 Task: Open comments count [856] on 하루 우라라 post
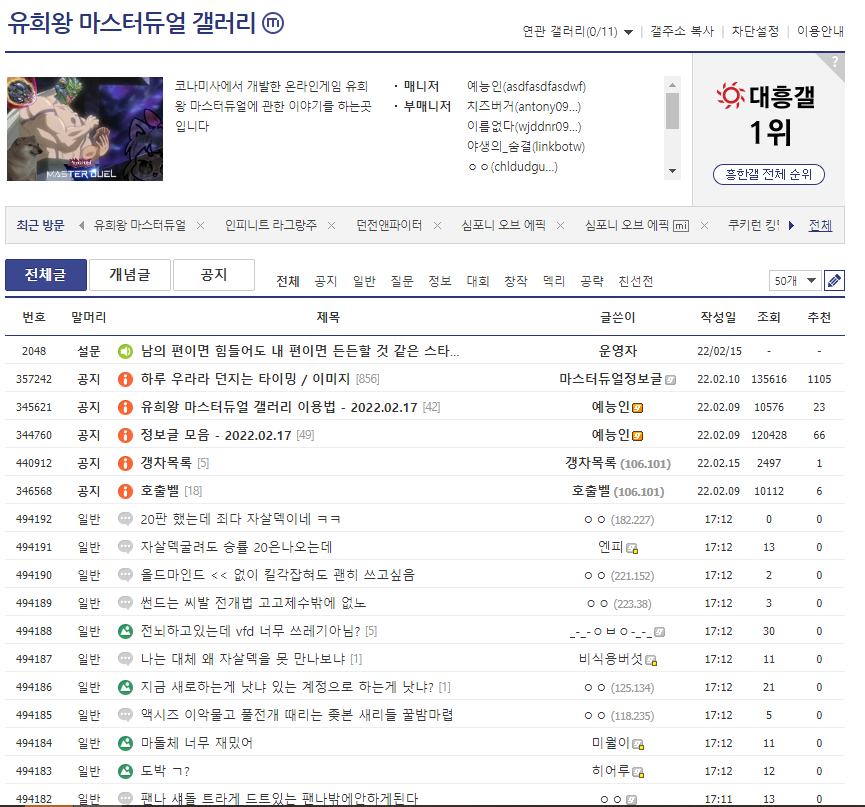click(367, 380)
